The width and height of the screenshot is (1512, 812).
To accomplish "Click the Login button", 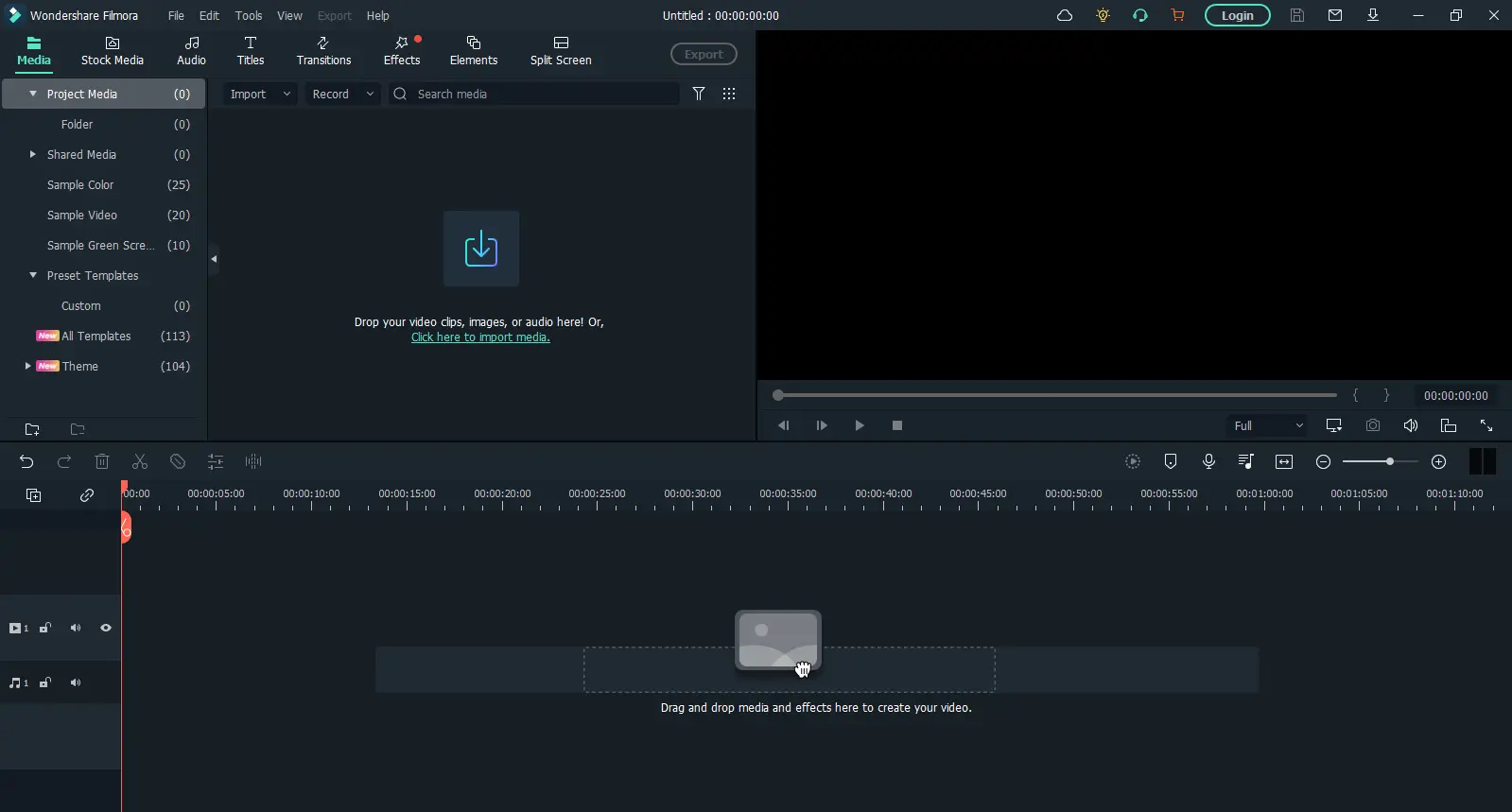I will click(1237, 15).
